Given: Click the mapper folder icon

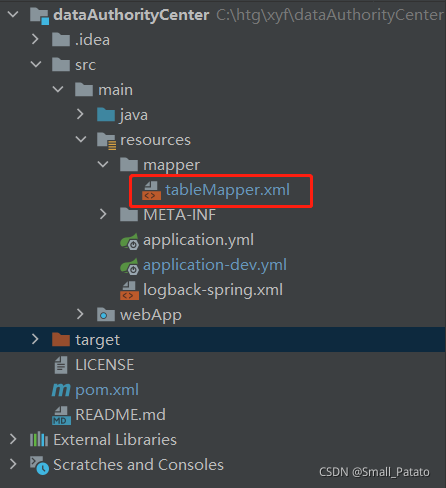Looking at the screenshot, I should 129,164.
